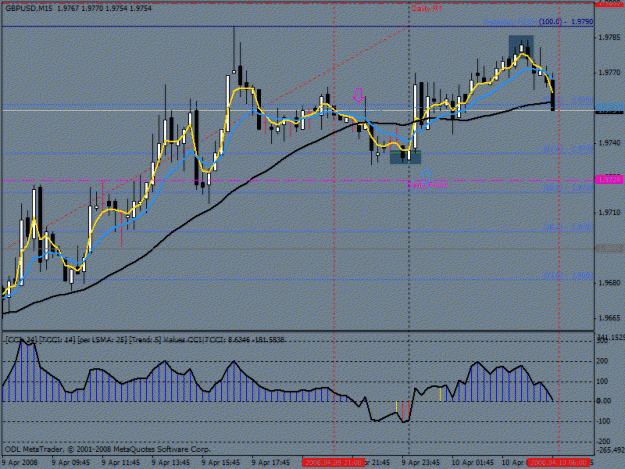This screenshot has width=625, height=469.
Task: Click the CCI/TCCI indicator header text
Action: point(145,339)
